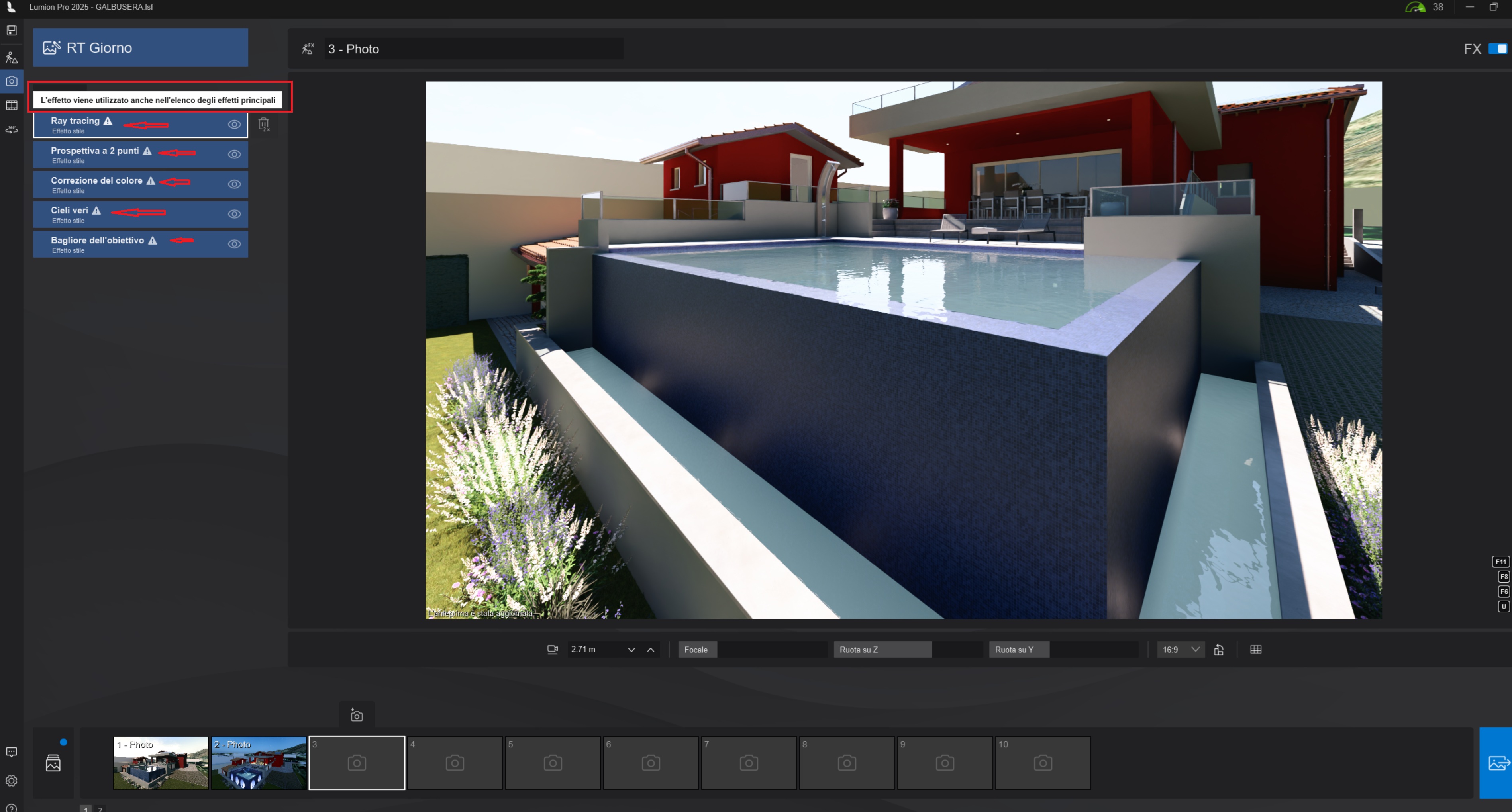
Task: Hide Correzione del colore effect
Action: pos(234,184)
